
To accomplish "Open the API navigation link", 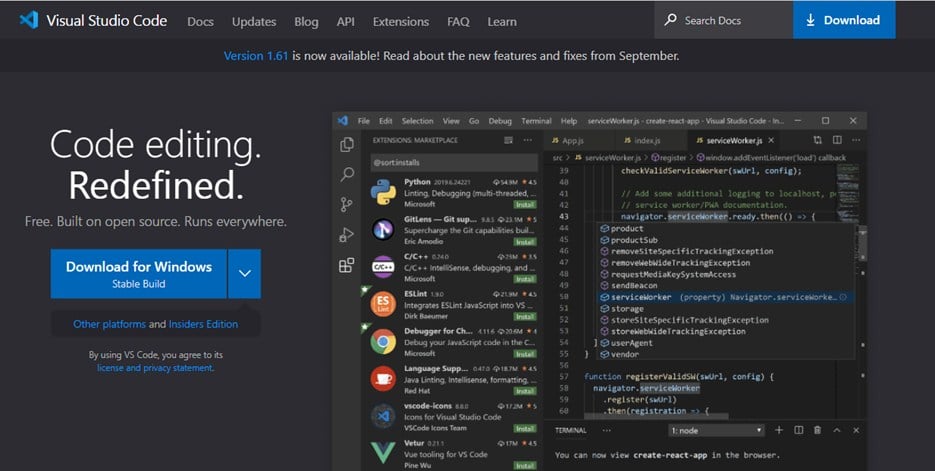I will tap(345, 21).
